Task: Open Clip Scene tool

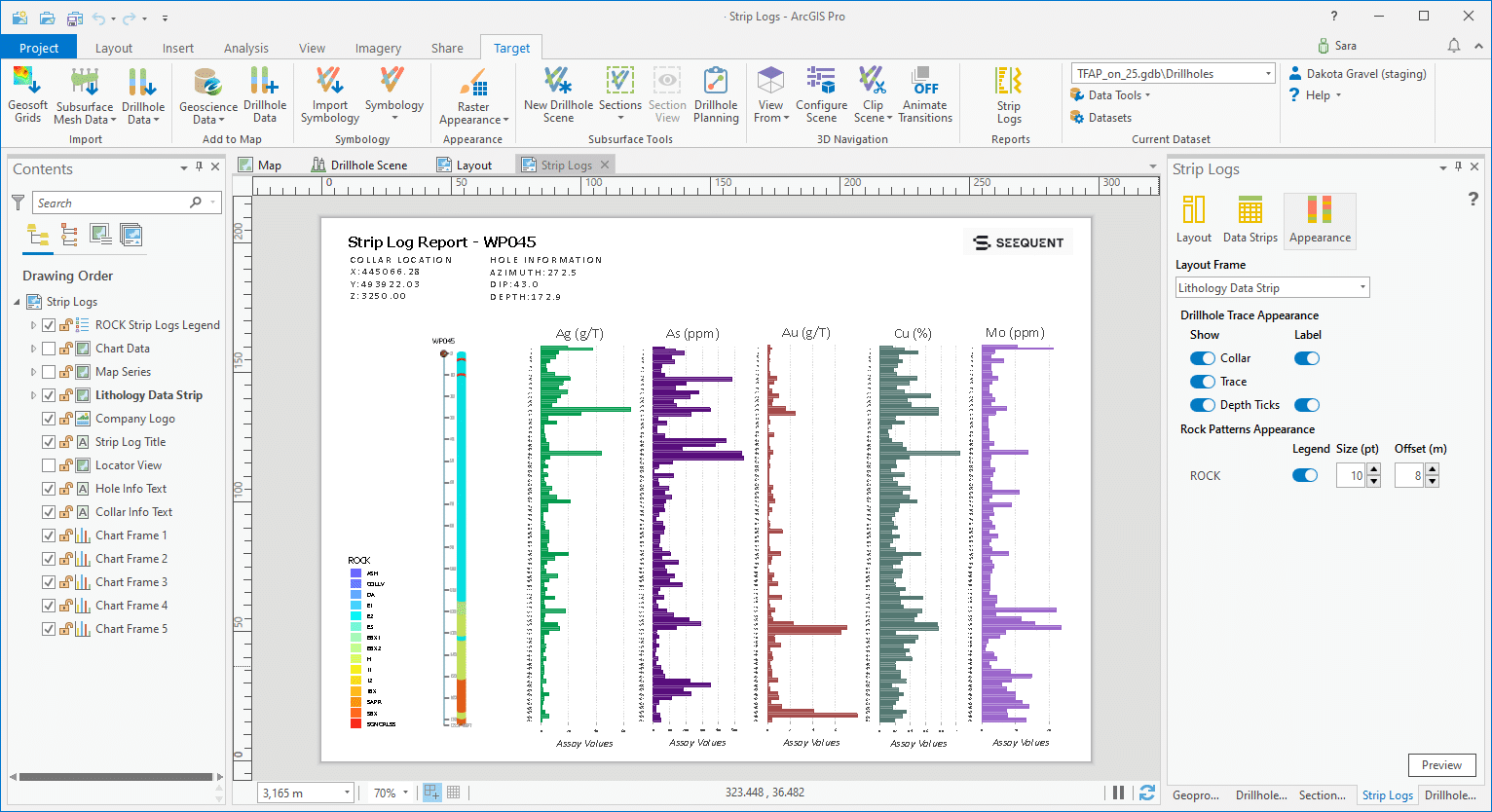Action: [873, 94]
